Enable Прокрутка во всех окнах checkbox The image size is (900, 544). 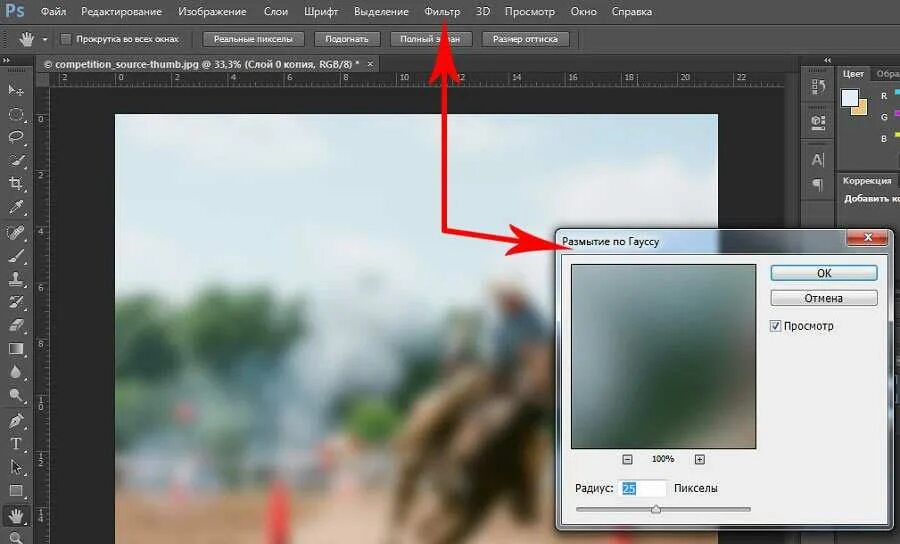(x=66, y=39)
